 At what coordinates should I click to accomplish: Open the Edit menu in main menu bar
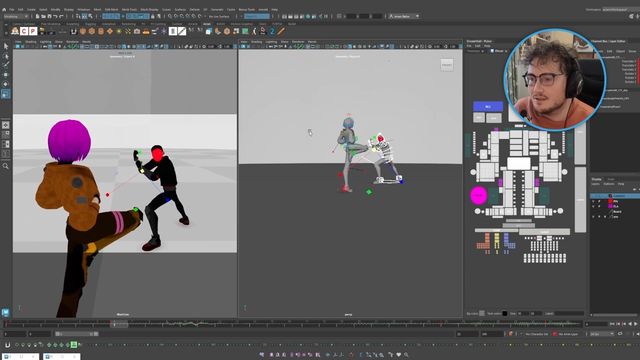tap(20, 9)
